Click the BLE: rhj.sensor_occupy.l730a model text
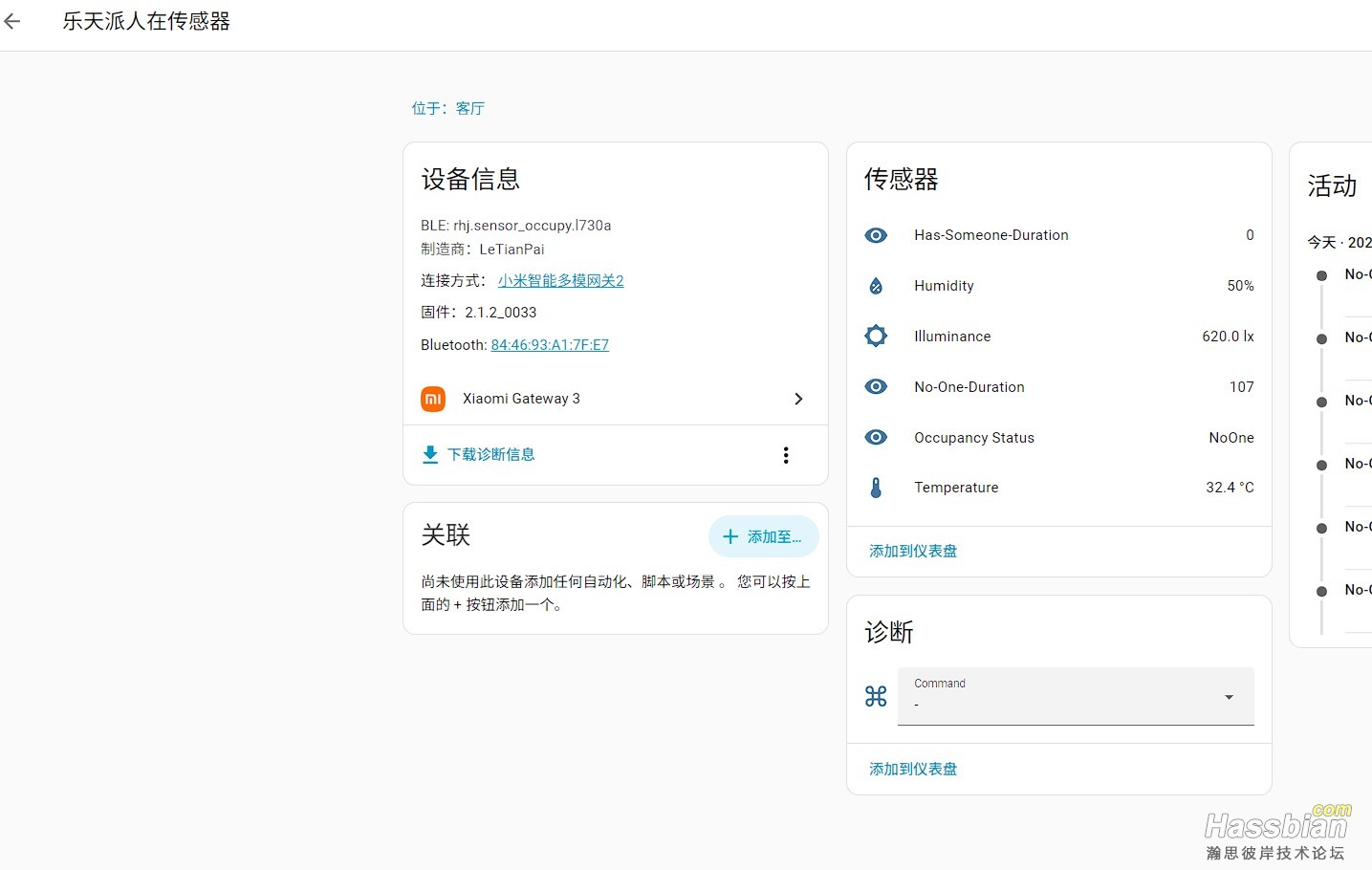The image size is (1372, 870). click(x=516, y=226)
